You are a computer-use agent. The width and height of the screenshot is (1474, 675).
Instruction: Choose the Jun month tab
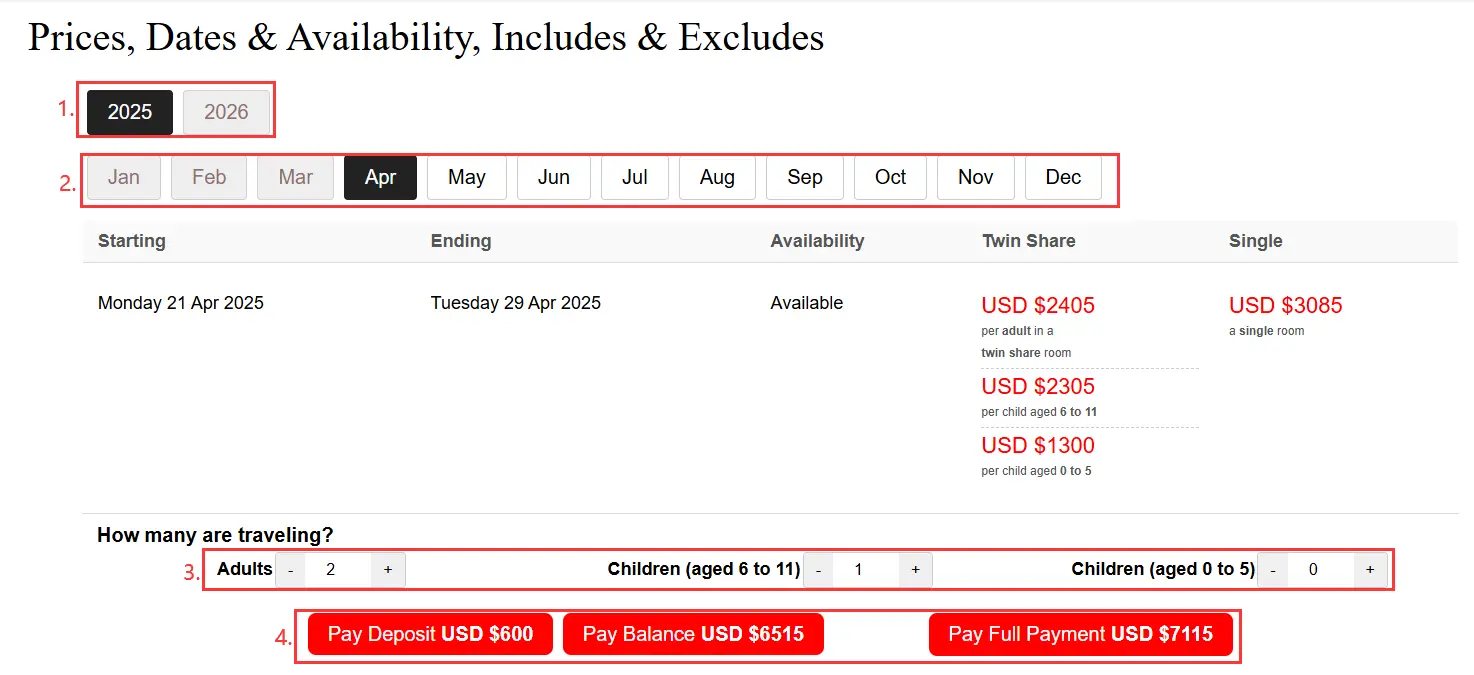click(x=553, y=177)
